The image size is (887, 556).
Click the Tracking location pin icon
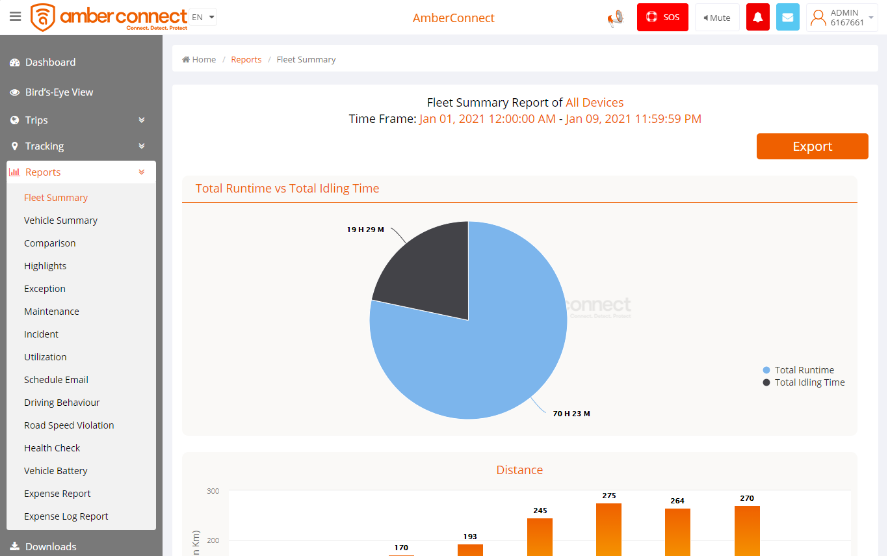click(15, 146)
